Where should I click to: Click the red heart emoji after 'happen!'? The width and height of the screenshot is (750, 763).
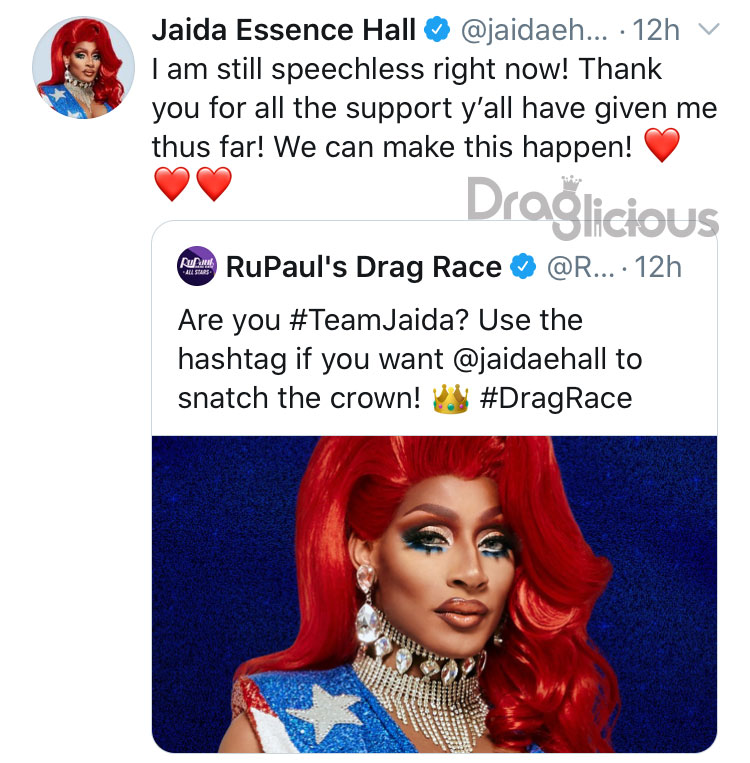(x=661, y=145)
